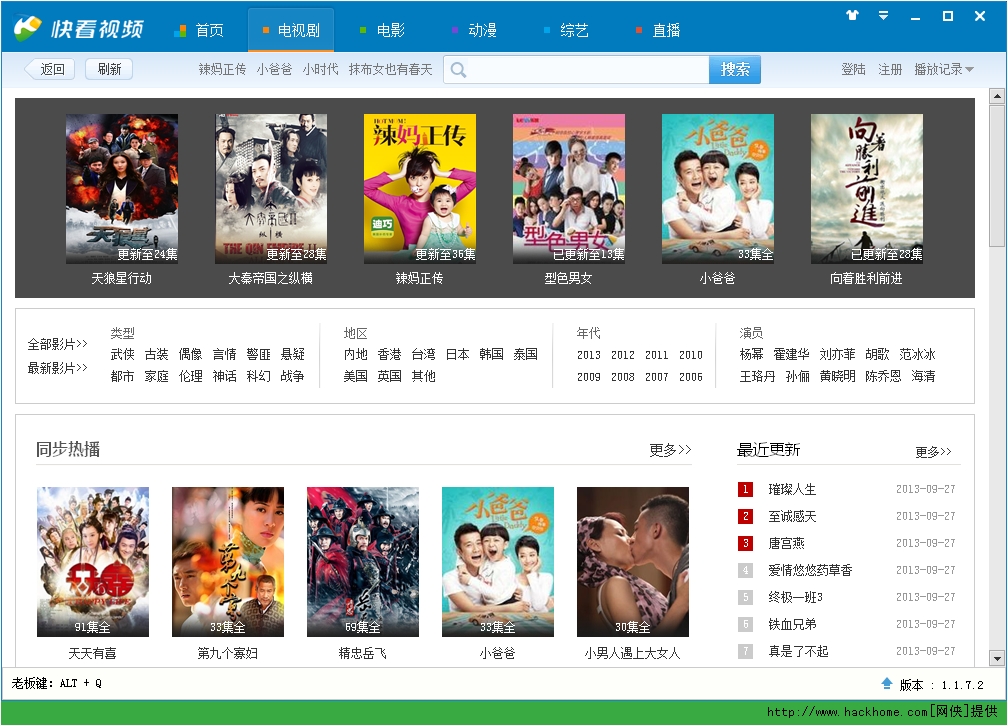Expand 最新影片>> listing

coord(57,368)
